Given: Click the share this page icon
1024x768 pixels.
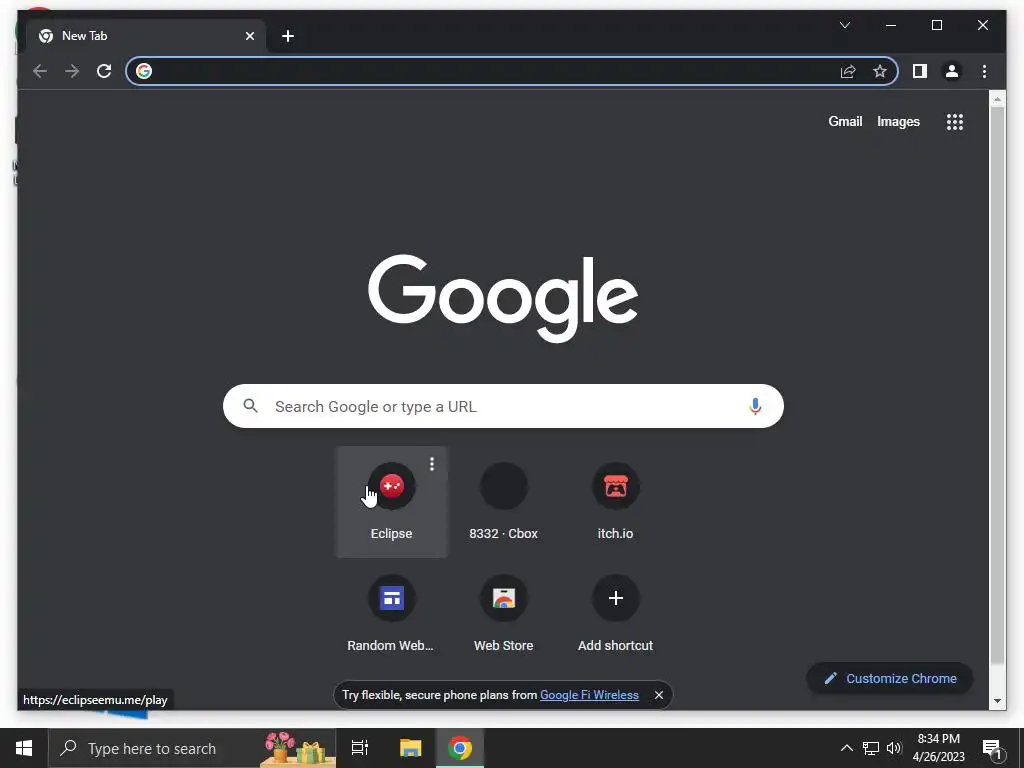Looking at the screenshot, I should [x=848, y=71].
